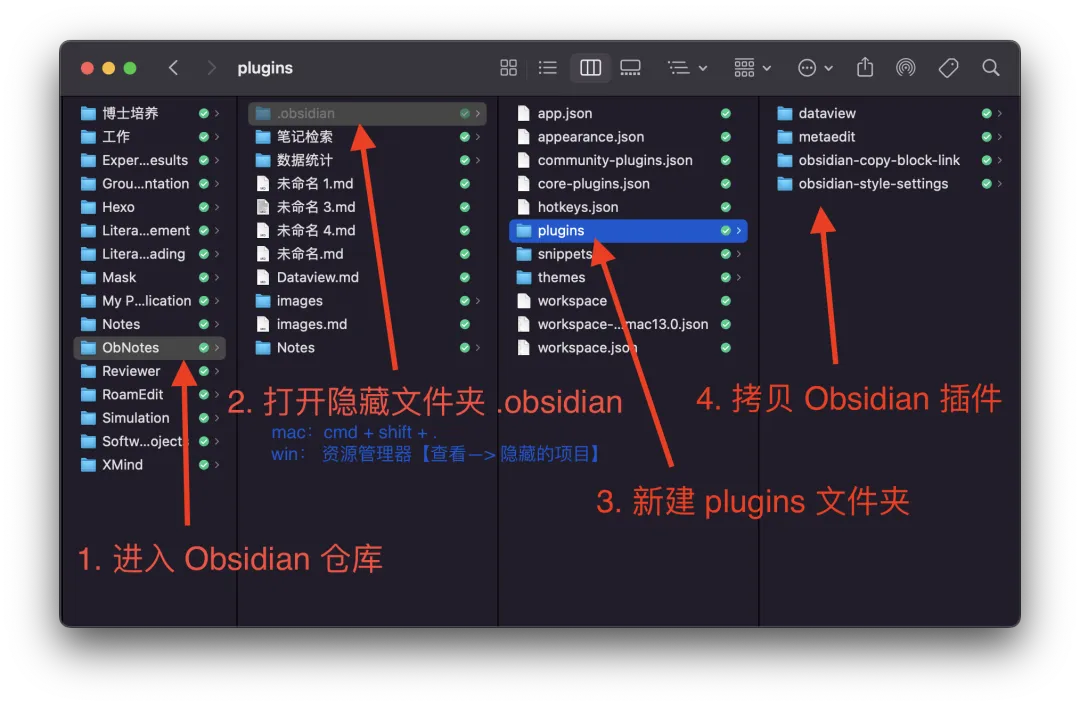Click the Share icon in toolbar
Image resolution: width=1080 pixels, height=706 pixels.
pos(865,68)
